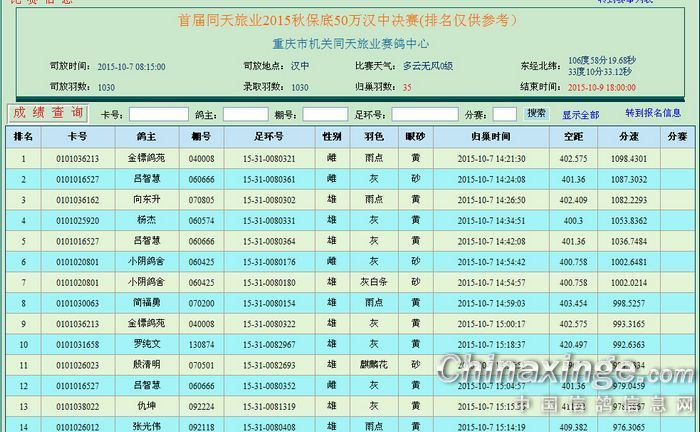Click owner 罗钱文 in rank 10 row
Image resolution: width=700 pixels, height=432 pixels.
146,344
